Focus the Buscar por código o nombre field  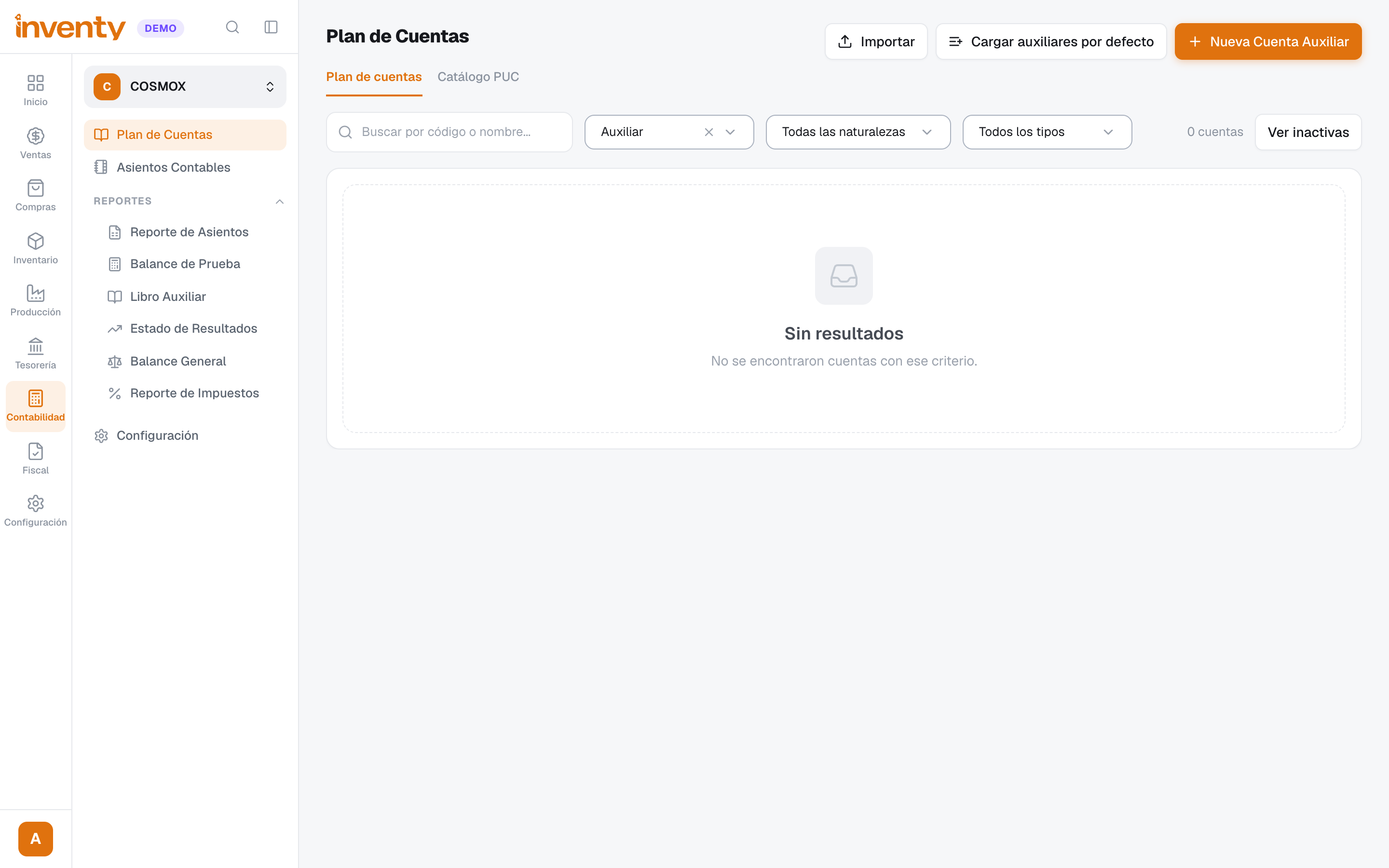pos(449,132)
